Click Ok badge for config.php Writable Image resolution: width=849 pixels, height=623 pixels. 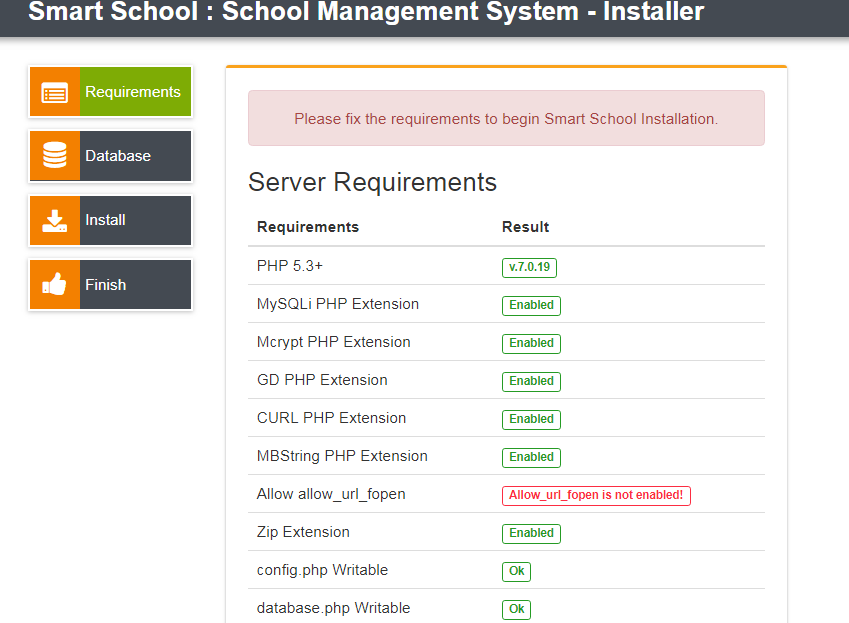pyautogui.click(x=516, y=571)
